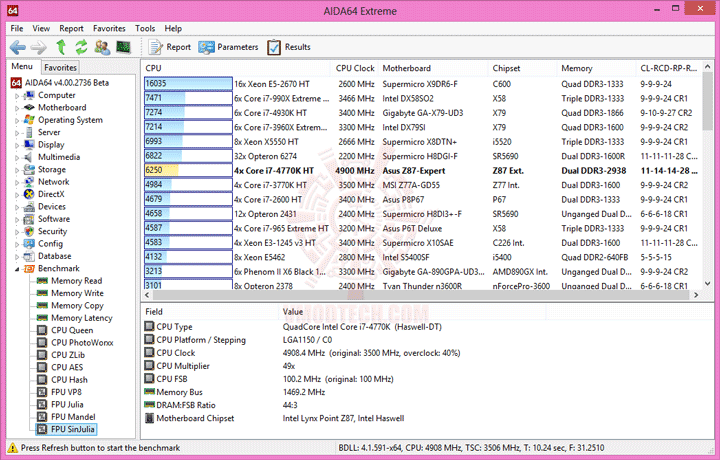Select the Memory Latency benchmark icon
This screenshot has height=460, width=720.
pyautogui.click(x=42, y=318)
